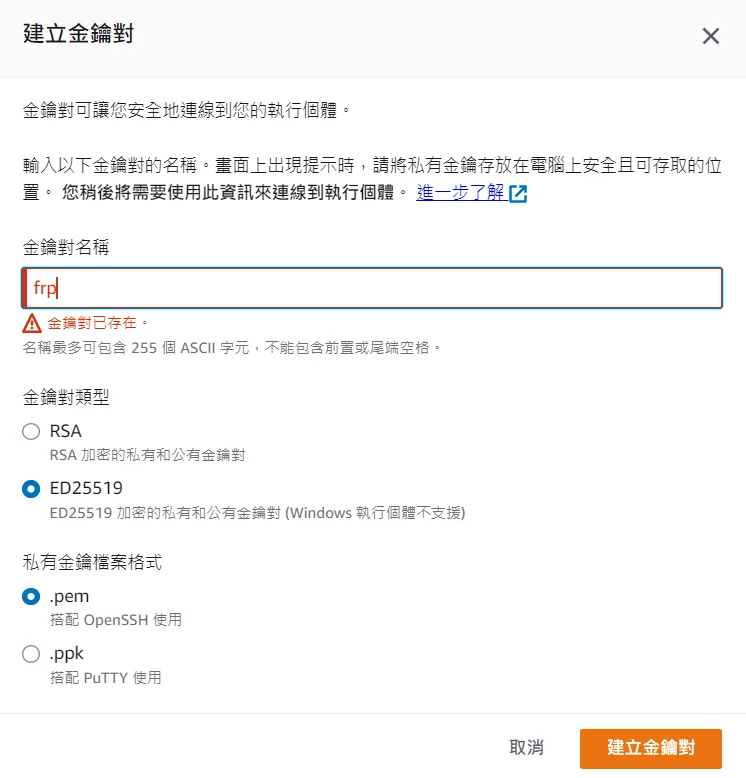This screenshot has width=746, height=778.
Task: Click the ED25519 option label text
Action: 86,488
